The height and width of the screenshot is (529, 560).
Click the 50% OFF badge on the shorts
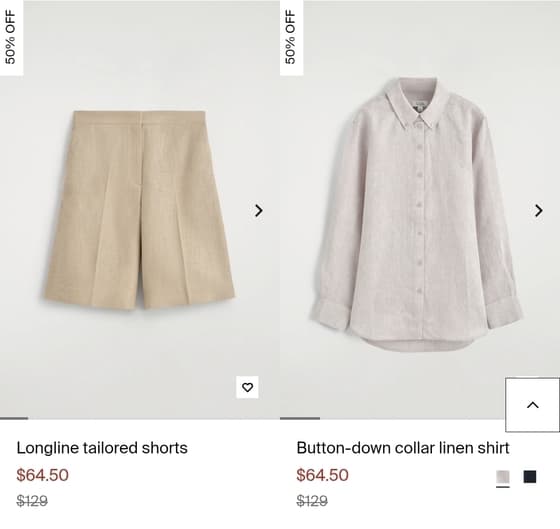point(11,38)
